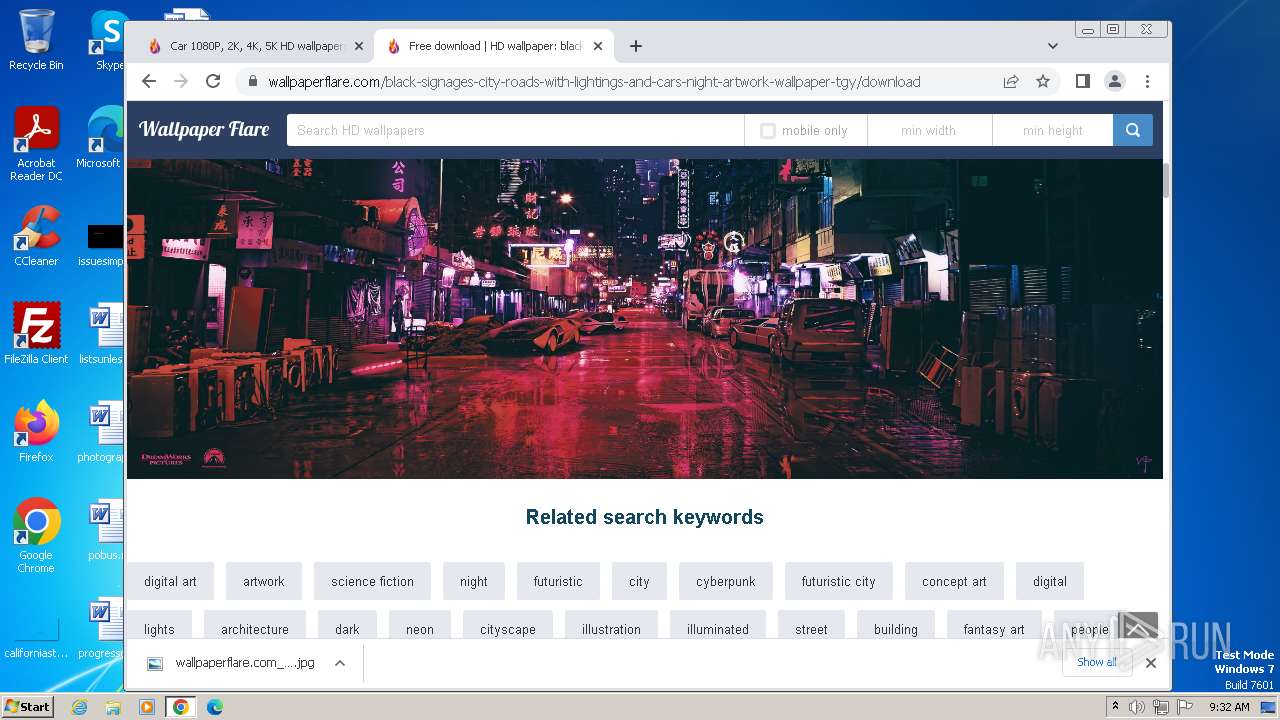Image resolution: width=1280 pixels, height=720 pixels.
Task: Select the building keyword
Action: point(896,627)
